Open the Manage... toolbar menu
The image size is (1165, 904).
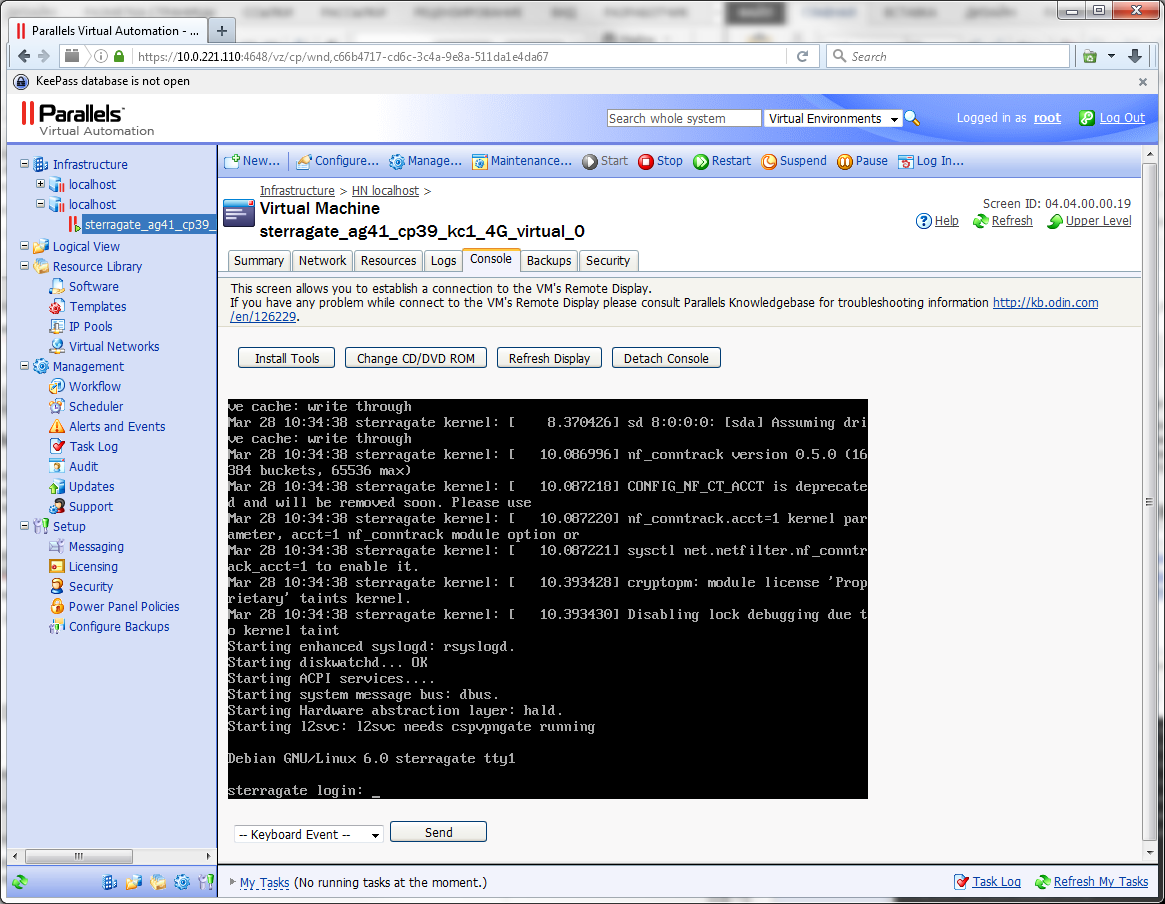[425, 161]
